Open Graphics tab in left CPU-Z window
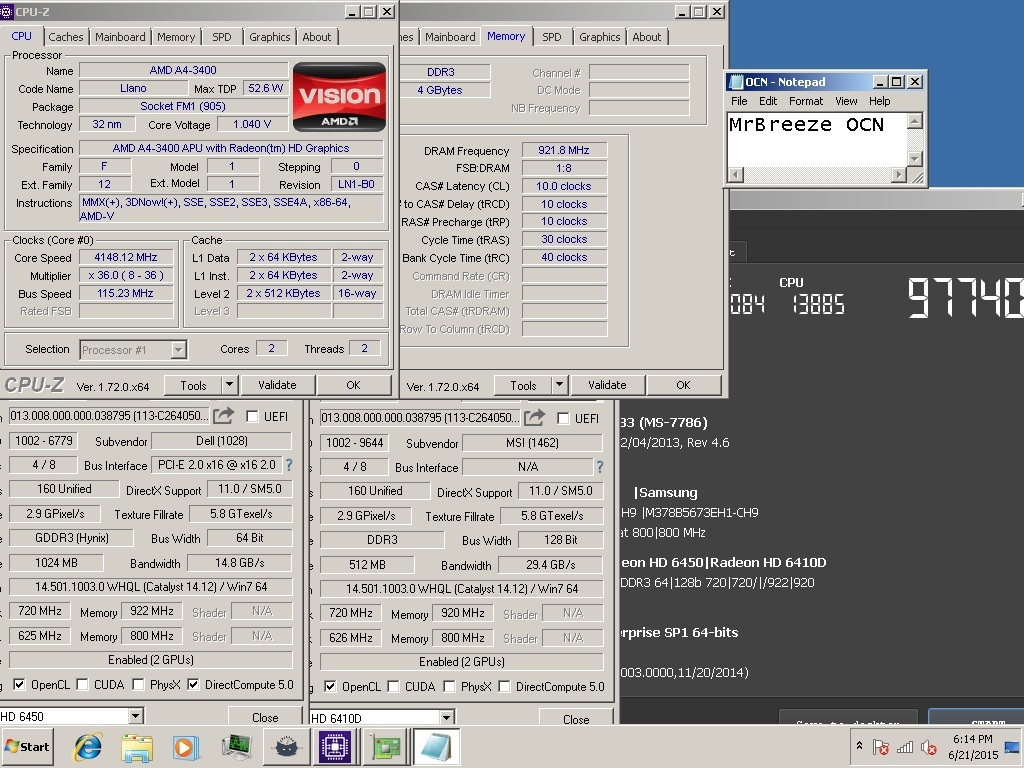The width and height of the screenshot is (1024, 768). click(269, 37)
